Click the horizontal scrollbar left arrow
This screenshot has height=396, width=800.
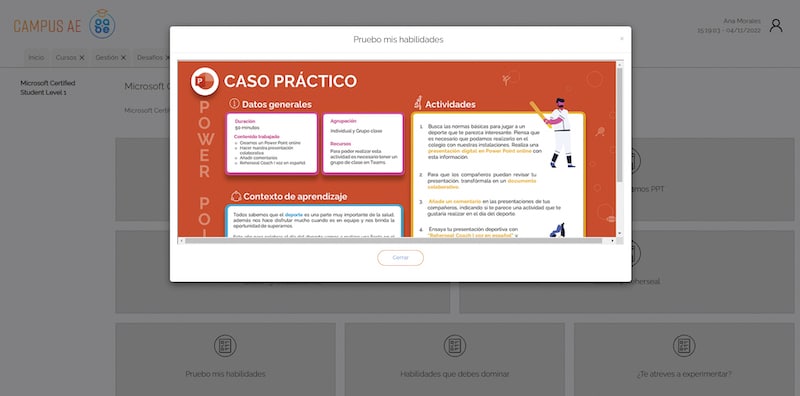(x=181, y=240)
